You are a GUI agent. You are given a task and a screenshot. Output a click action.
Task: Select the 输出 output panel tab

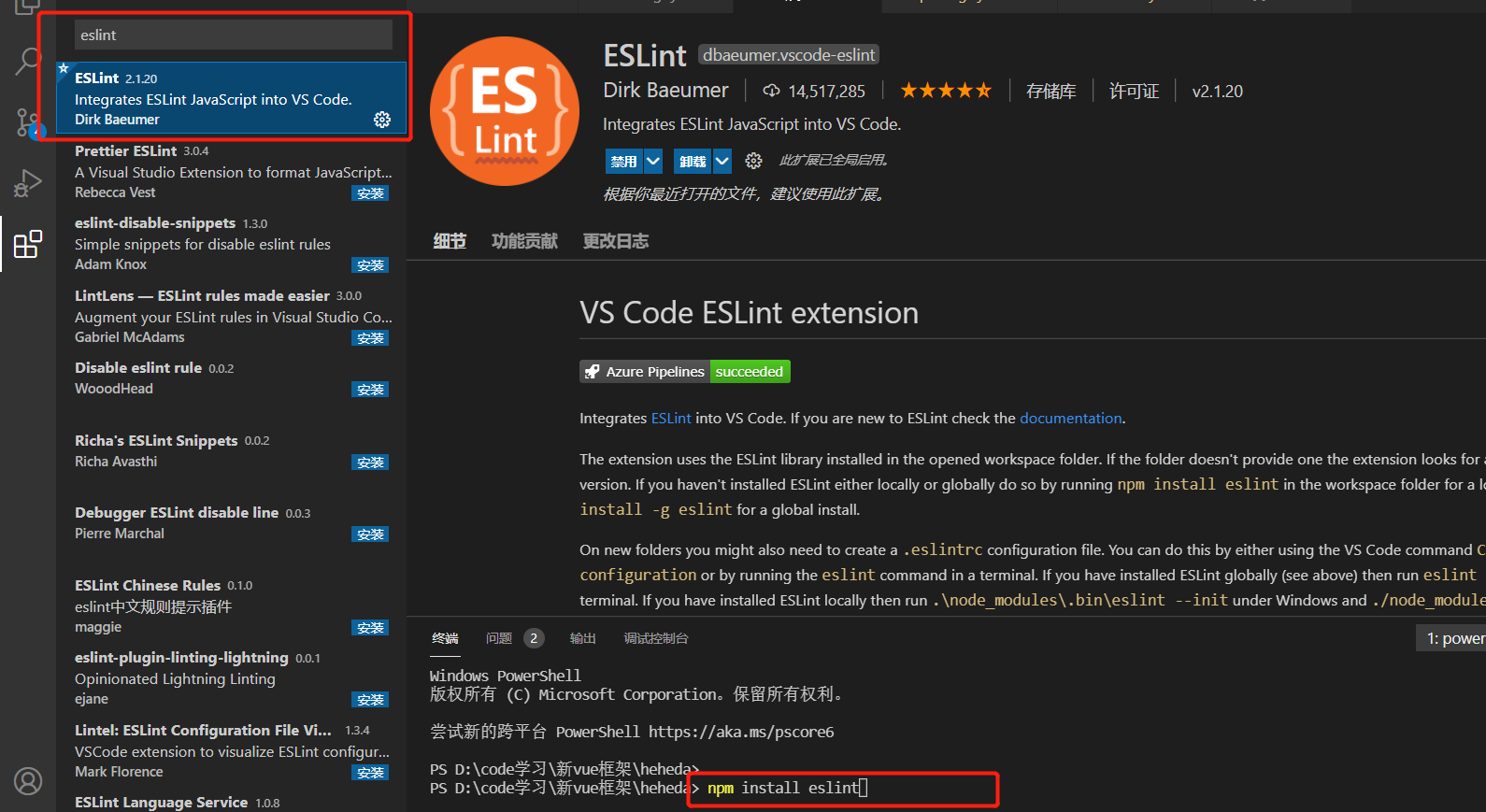[x=582, y=638]
